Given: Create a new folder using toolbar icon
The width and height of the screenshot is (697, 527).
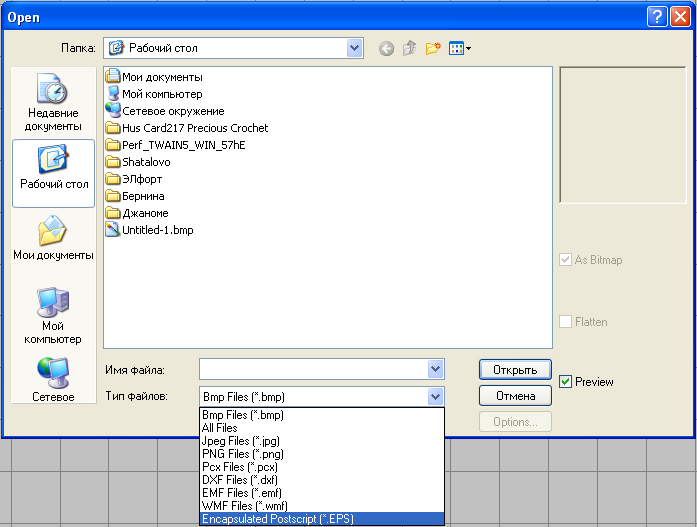Looking at the screenshot, I should coord(433,48).
